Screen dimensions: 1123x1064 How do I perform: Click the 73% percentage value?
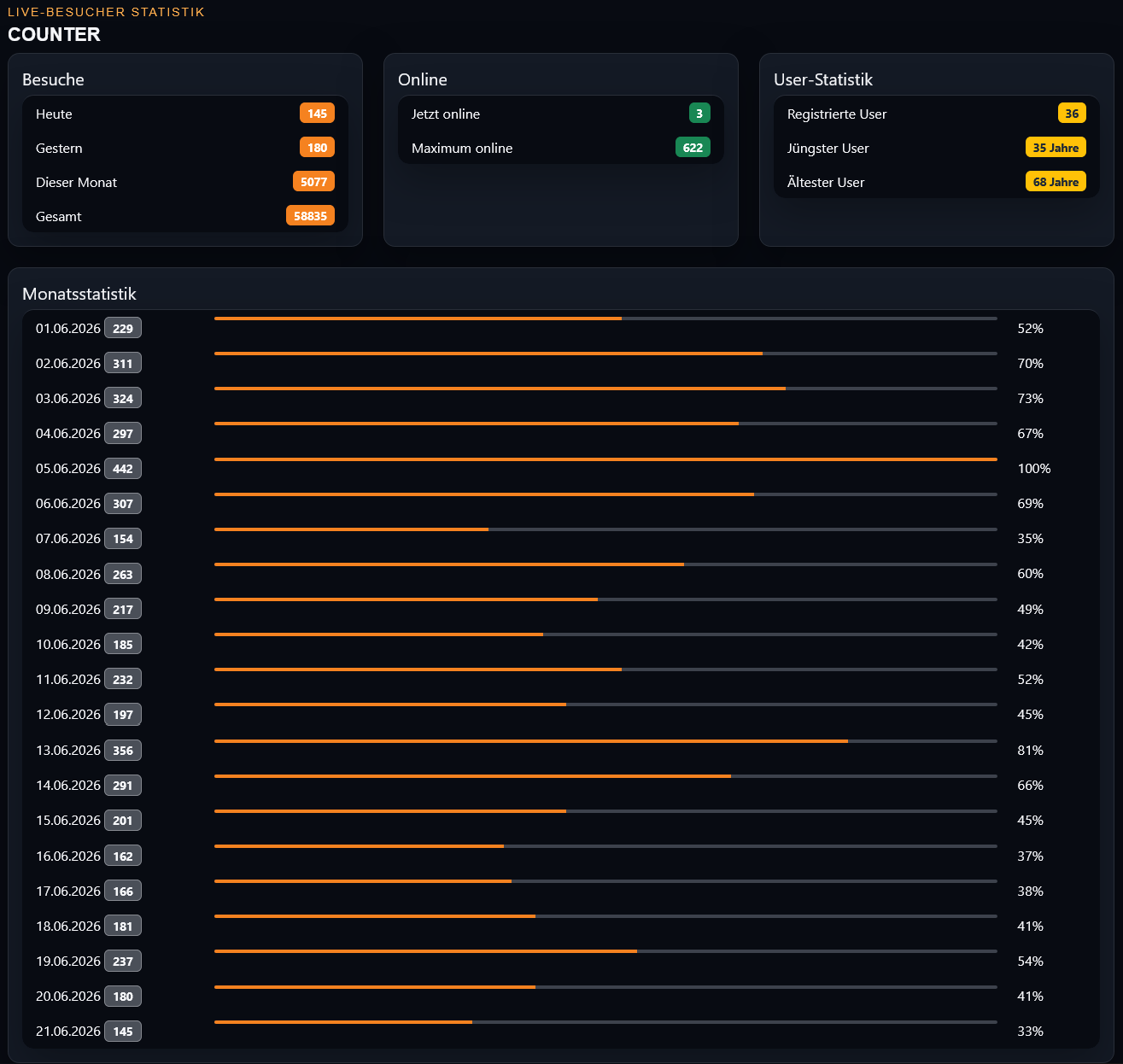tap(1030, 399)
